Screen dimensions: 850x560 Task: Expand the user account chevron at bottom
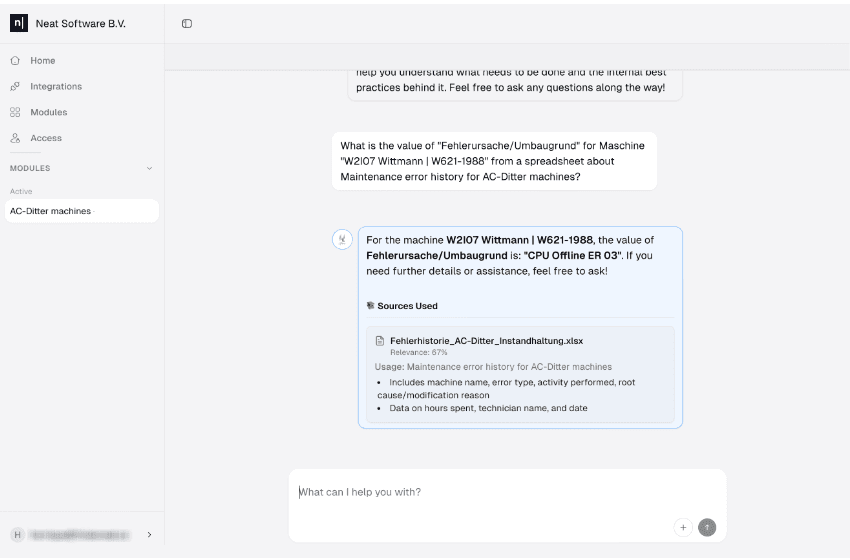[x=150, y=535]
